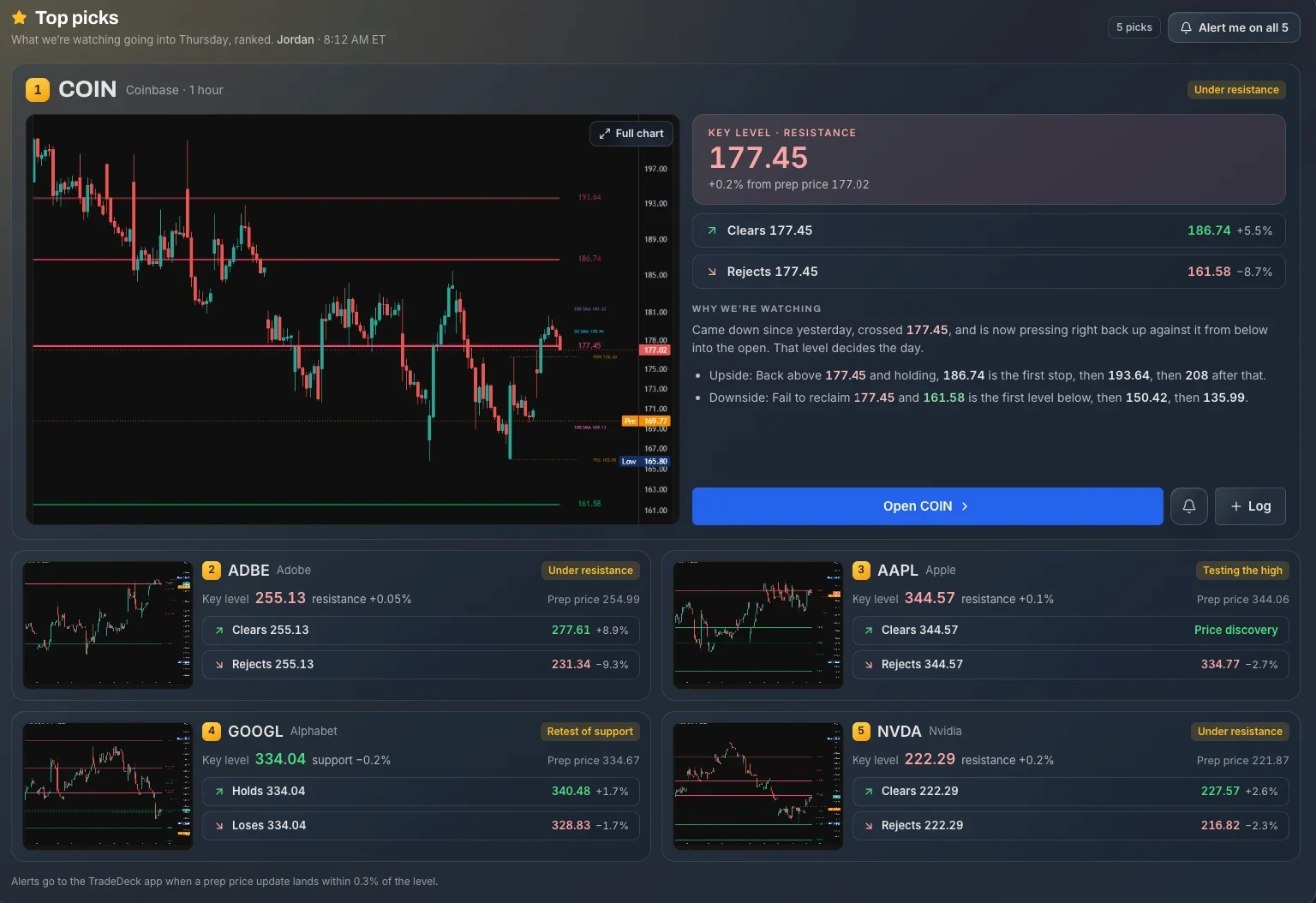Screen dimensions: 1316x903
Task: Select the Rejects 177.45 scenario row
Action: tap(989, 272)
